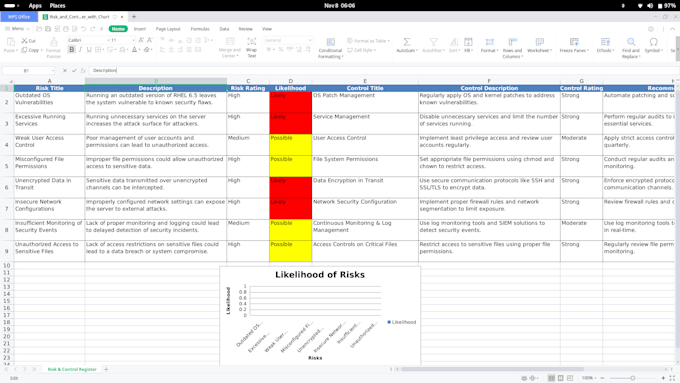The width and height of the screenshot is (680, 383).
Task: Switch to the Data tab
Action: [x=224, y=29]
